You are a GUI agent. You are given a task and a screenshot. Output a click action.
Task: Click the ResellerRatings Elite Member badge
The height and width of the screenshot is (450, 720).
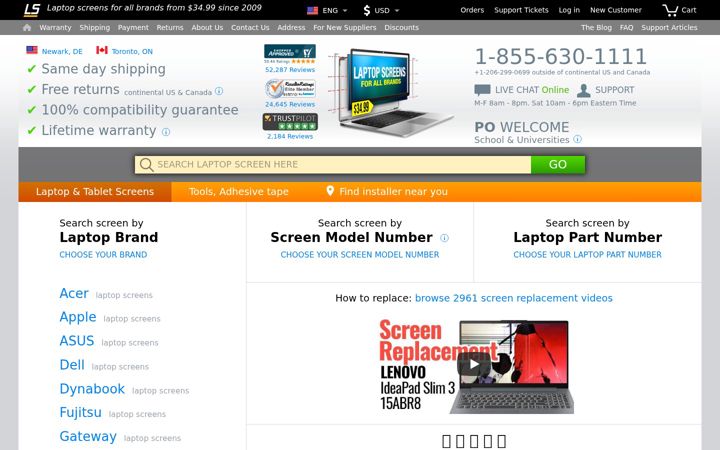(290, 89)
